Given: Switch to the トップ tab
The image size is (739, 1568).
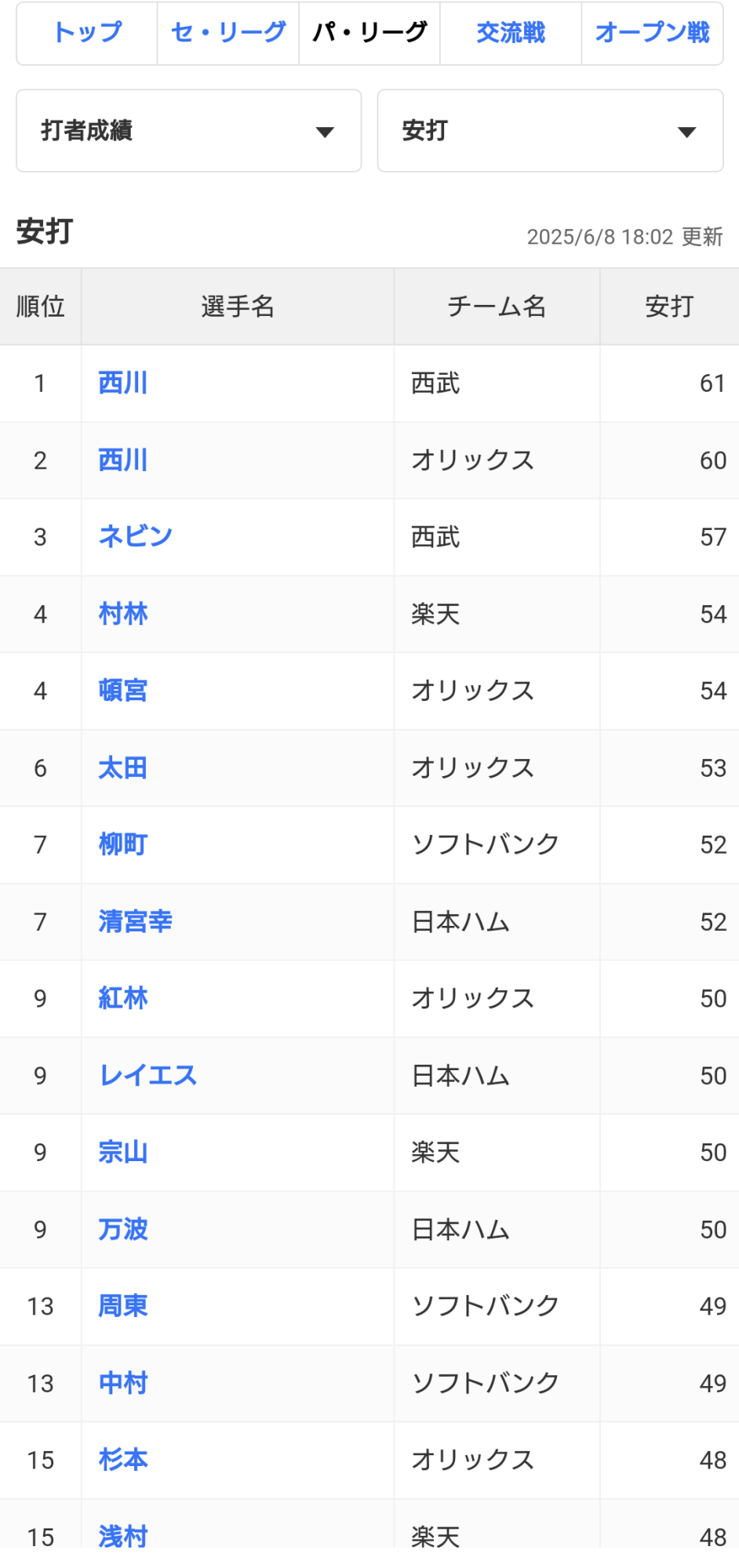Looking at the screenshot, I should tap(87, 33).
